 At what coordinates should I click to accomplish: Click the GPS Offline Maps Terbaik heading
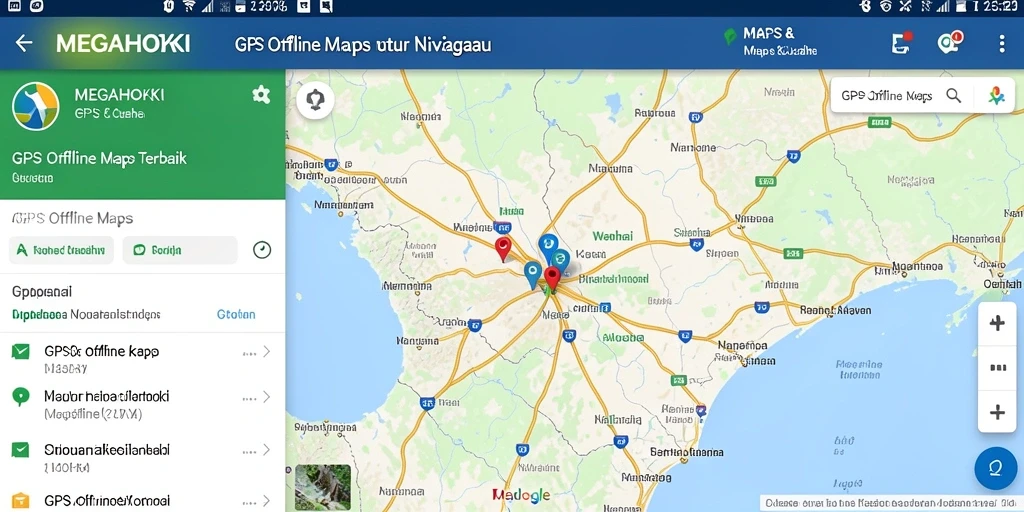pyautogui.click(x=99, y=158)
